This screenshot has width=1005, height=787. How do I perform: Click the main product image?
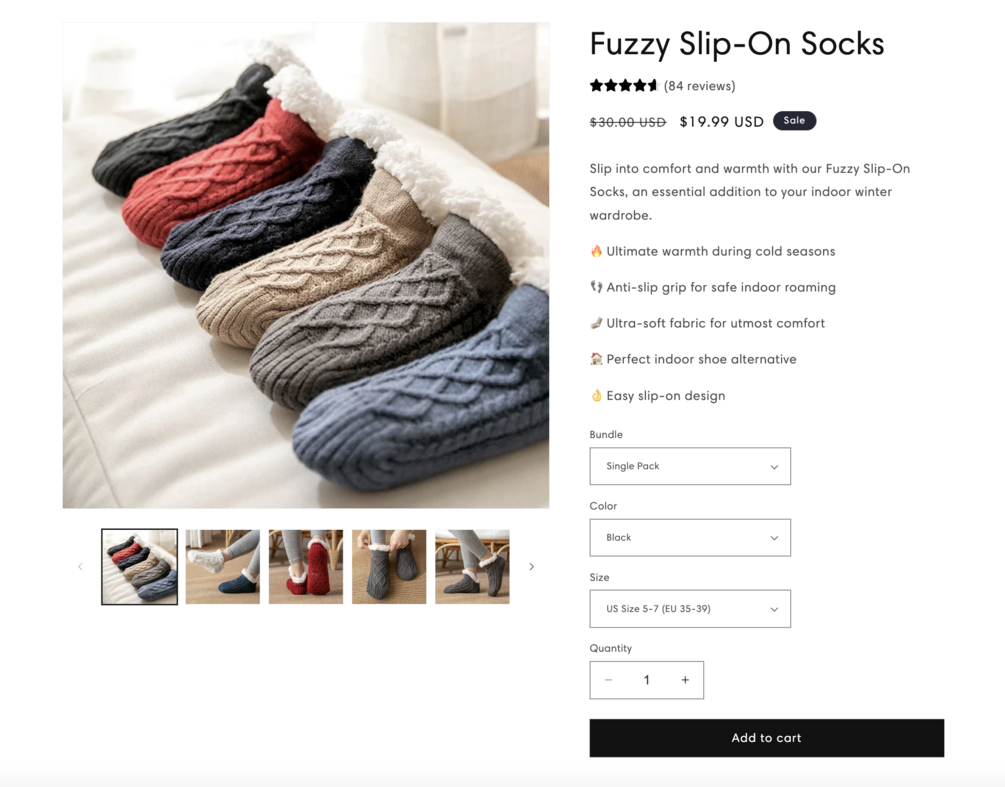[306, 265]
